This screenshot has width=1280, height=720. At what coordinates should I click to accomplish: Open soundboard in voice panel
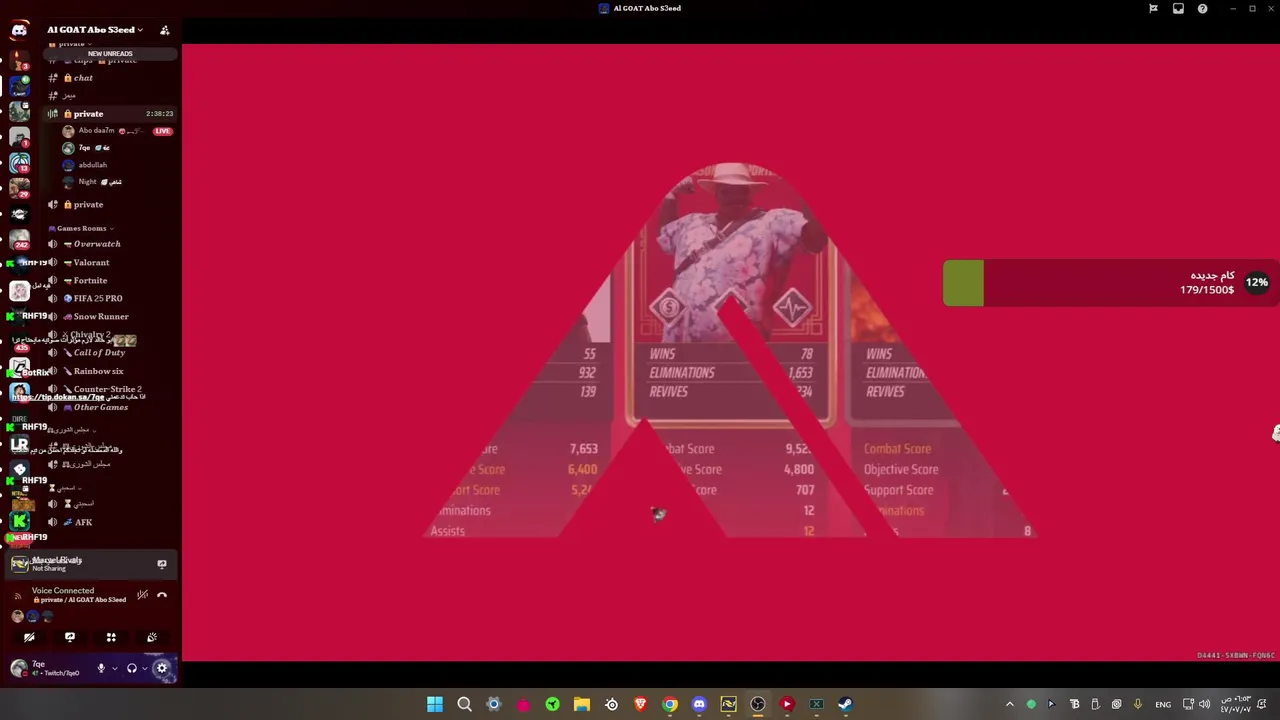pyautogui.click(x=152, y=637)
